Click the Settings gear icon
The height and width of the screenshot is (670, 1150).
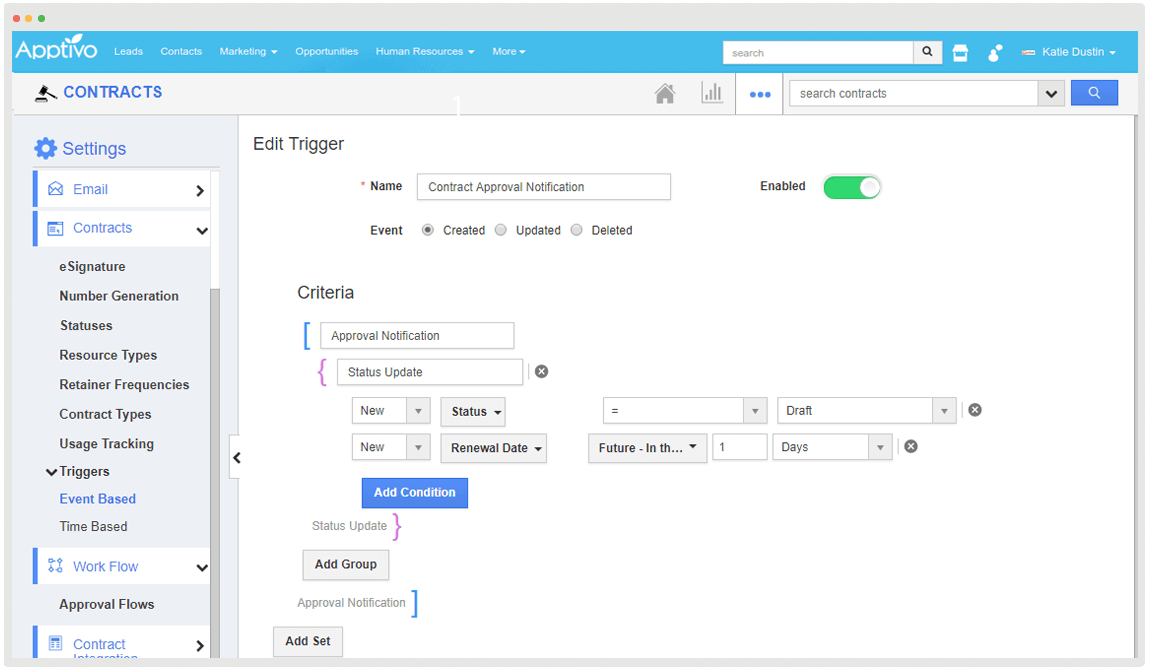click(46, 148)
